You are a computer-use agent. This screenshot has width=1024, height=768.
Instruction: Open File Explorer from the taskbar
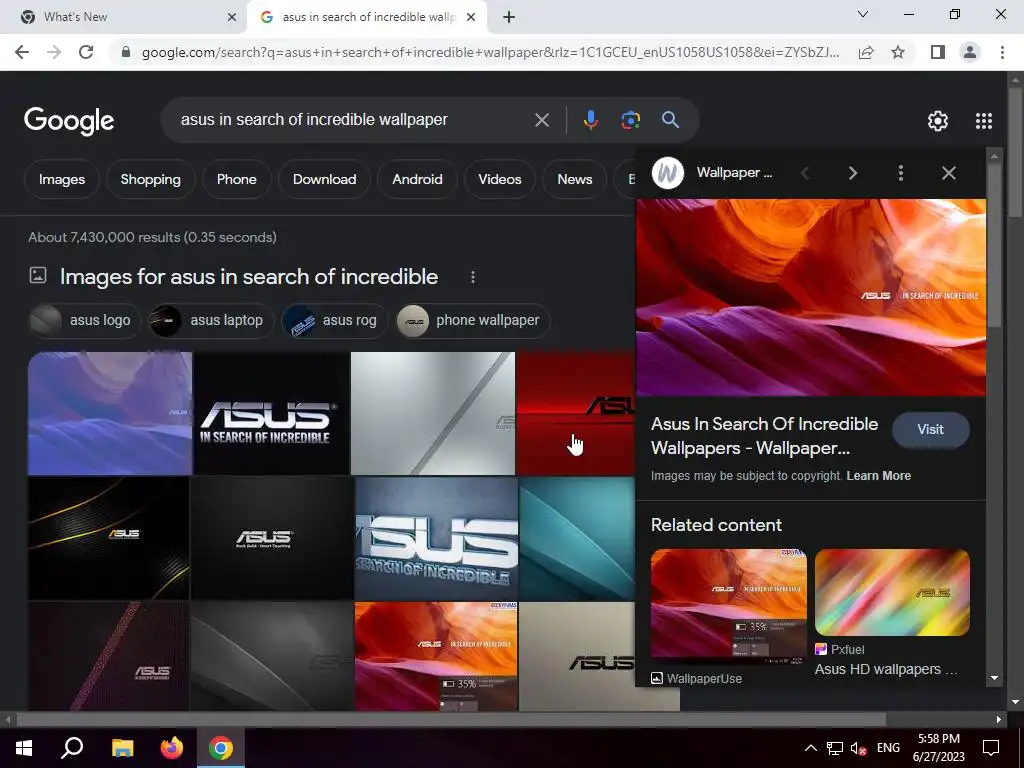(x=122, y=748)
